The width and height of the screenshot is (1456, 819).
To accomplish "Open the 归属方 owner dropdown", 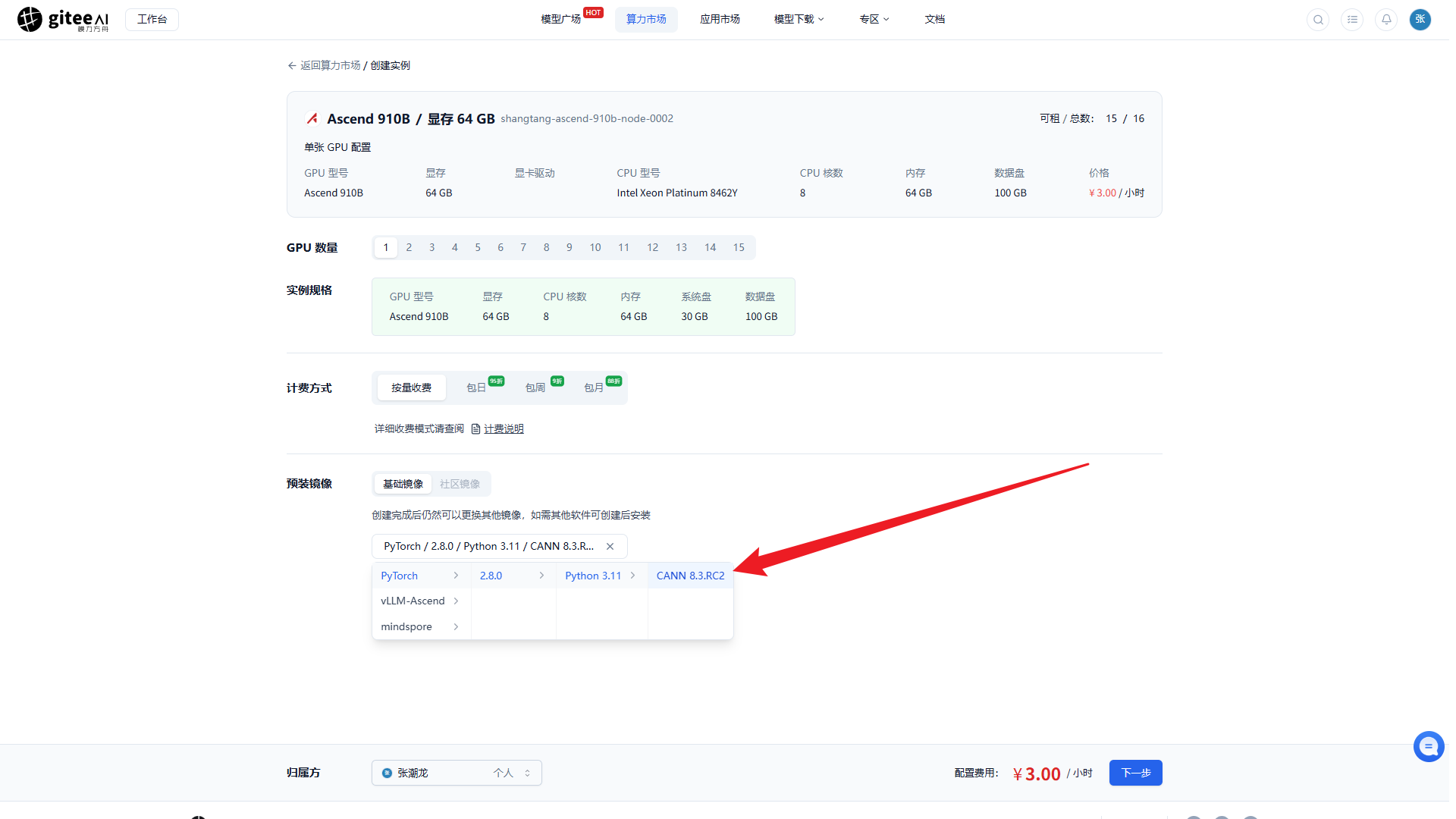I will pos(457,773).
